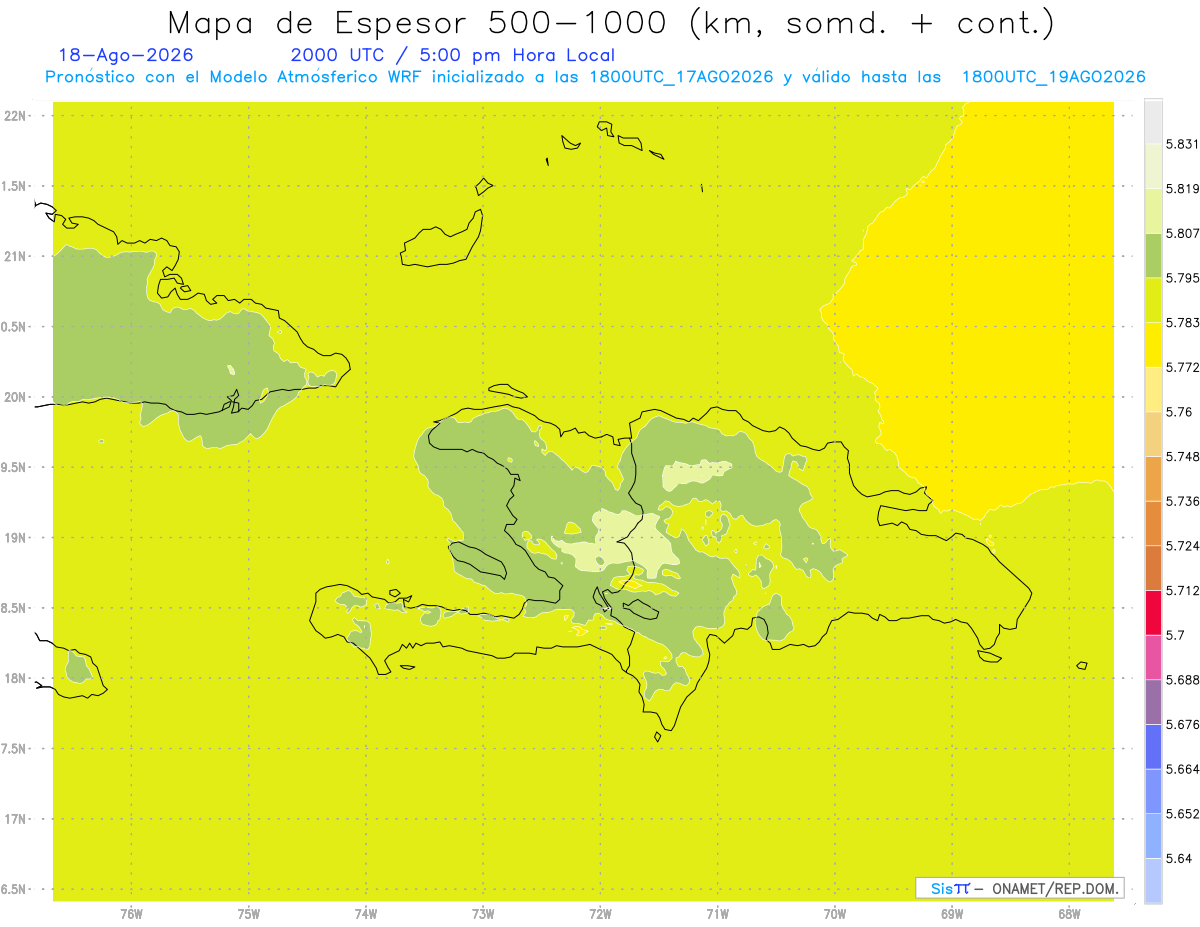The width and height of the screenshot is (1200, 927).
Task: Click the '73W' longitude label
Action: tap(483, 914)
